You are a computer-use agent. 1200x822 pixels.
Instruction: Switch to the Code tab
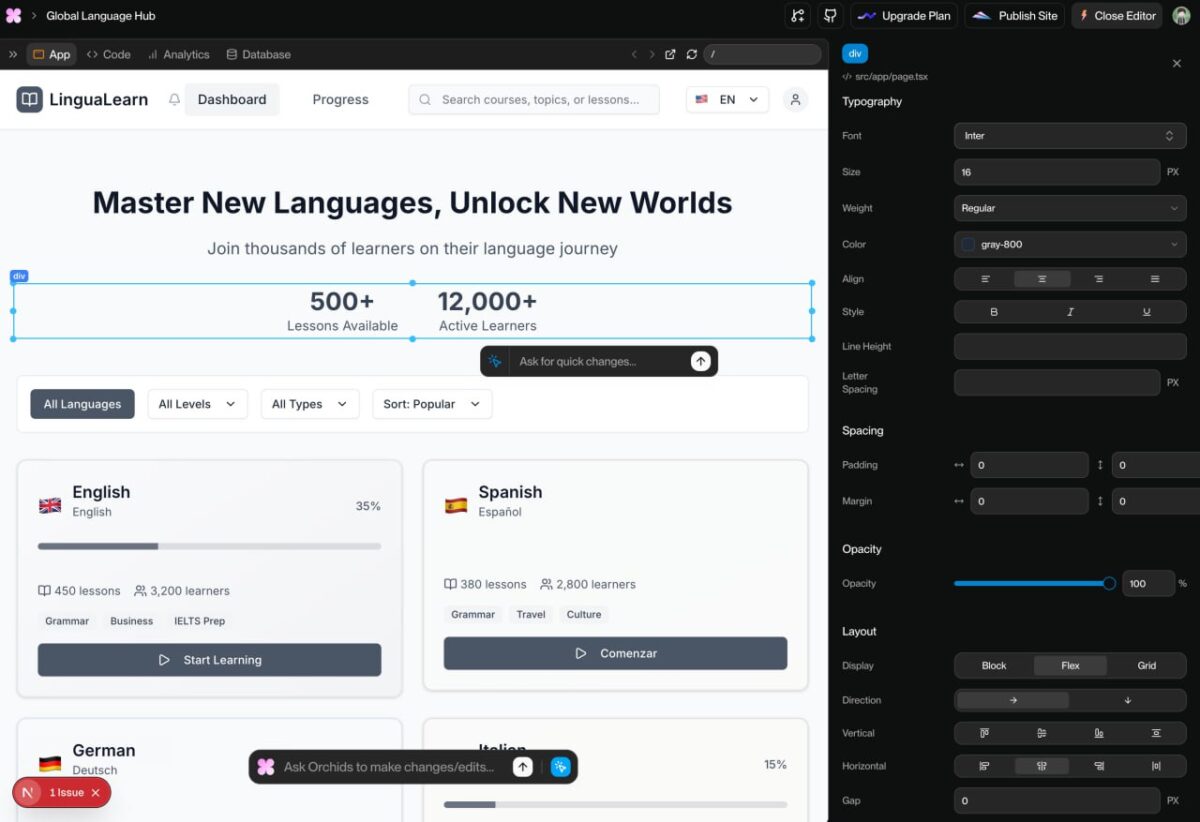pyautogui.click(x=108, y=55)
